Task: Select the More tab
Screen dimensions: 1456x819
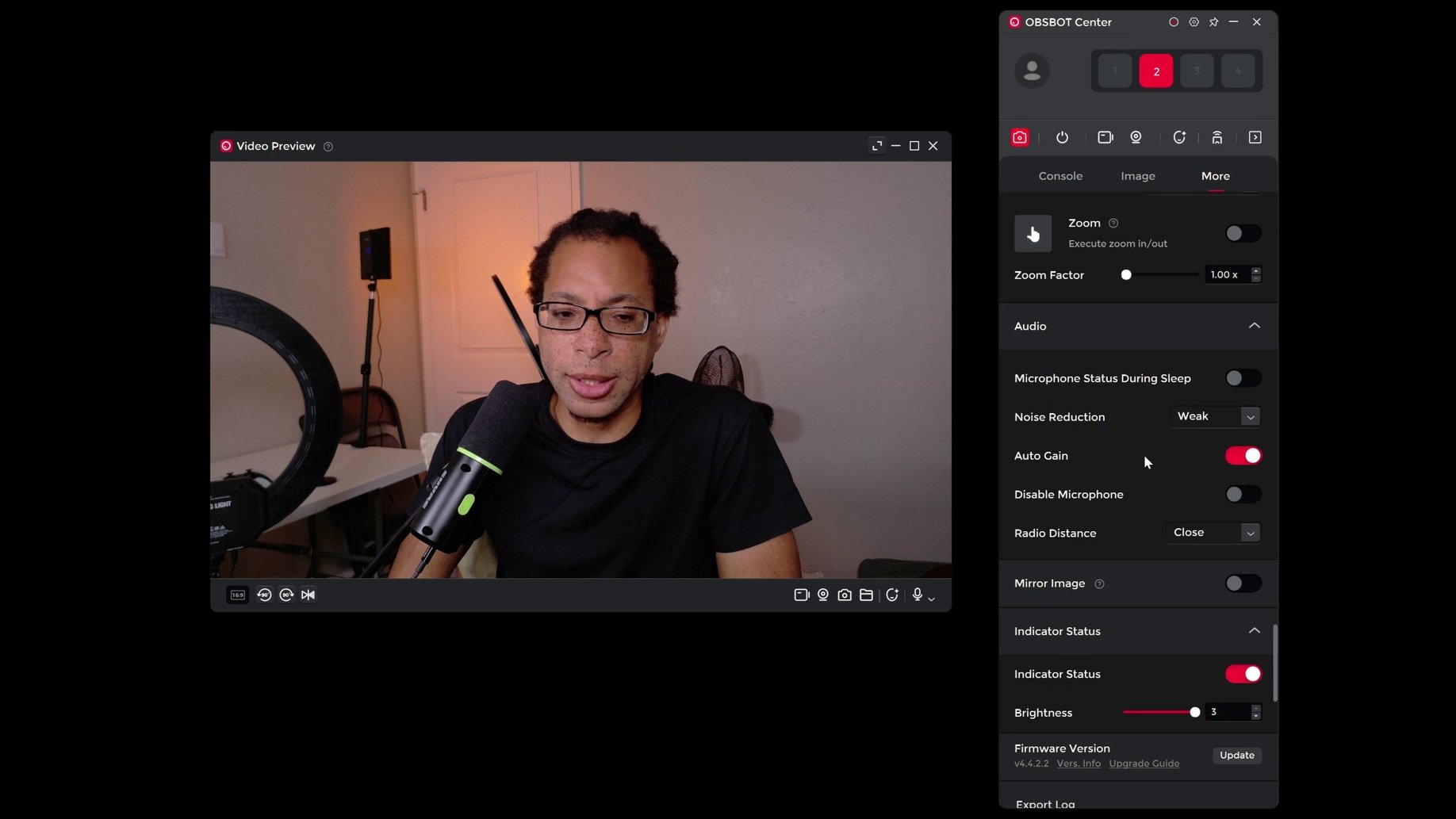Action: pyautogui.click(x=1215, y=176)
